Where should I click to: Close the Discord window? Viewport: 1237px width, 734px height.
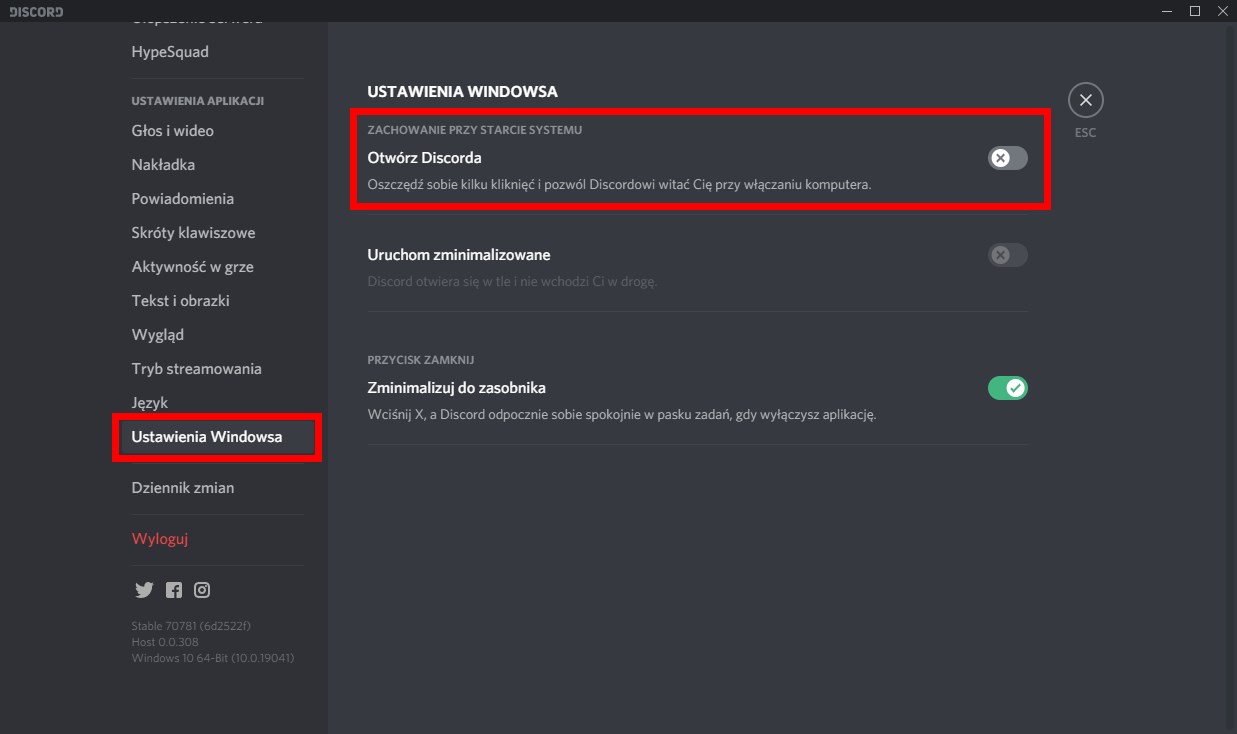click(x=1222, y=11)
